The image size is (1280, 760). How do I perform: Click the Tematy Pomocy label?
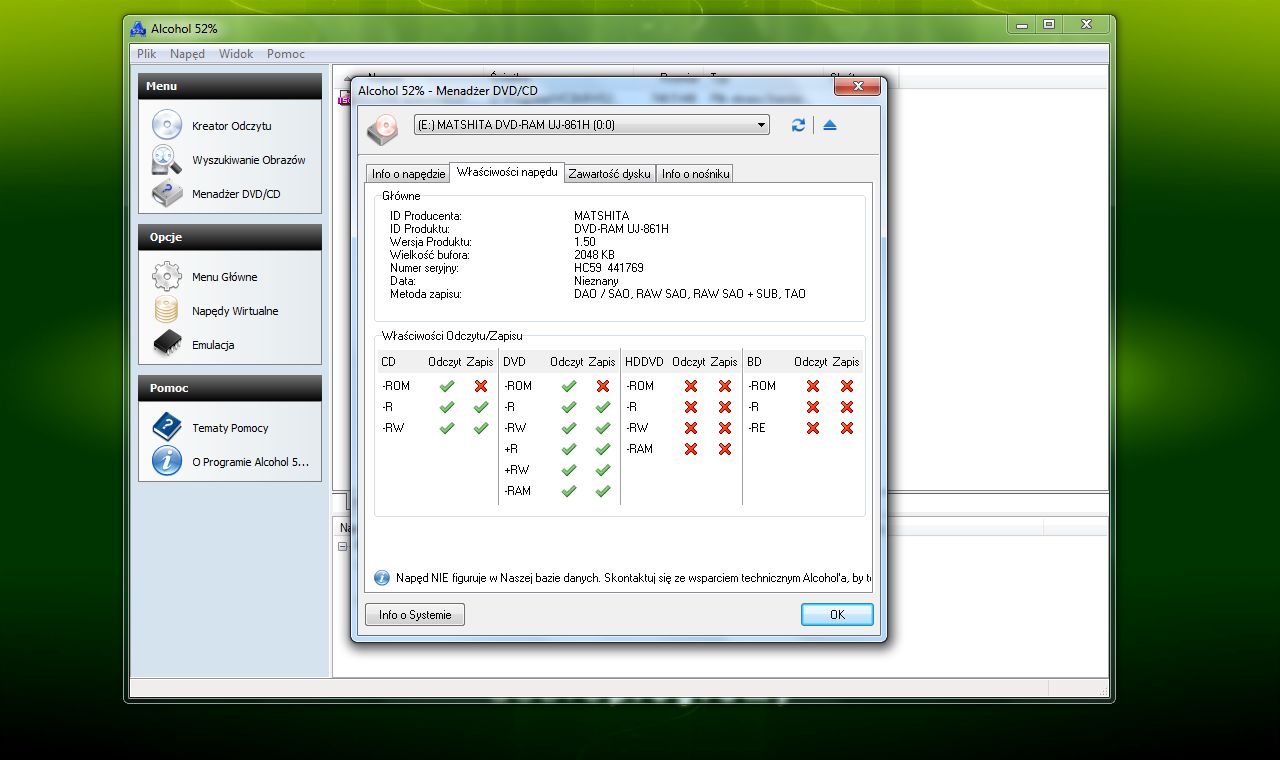(230, 428)
